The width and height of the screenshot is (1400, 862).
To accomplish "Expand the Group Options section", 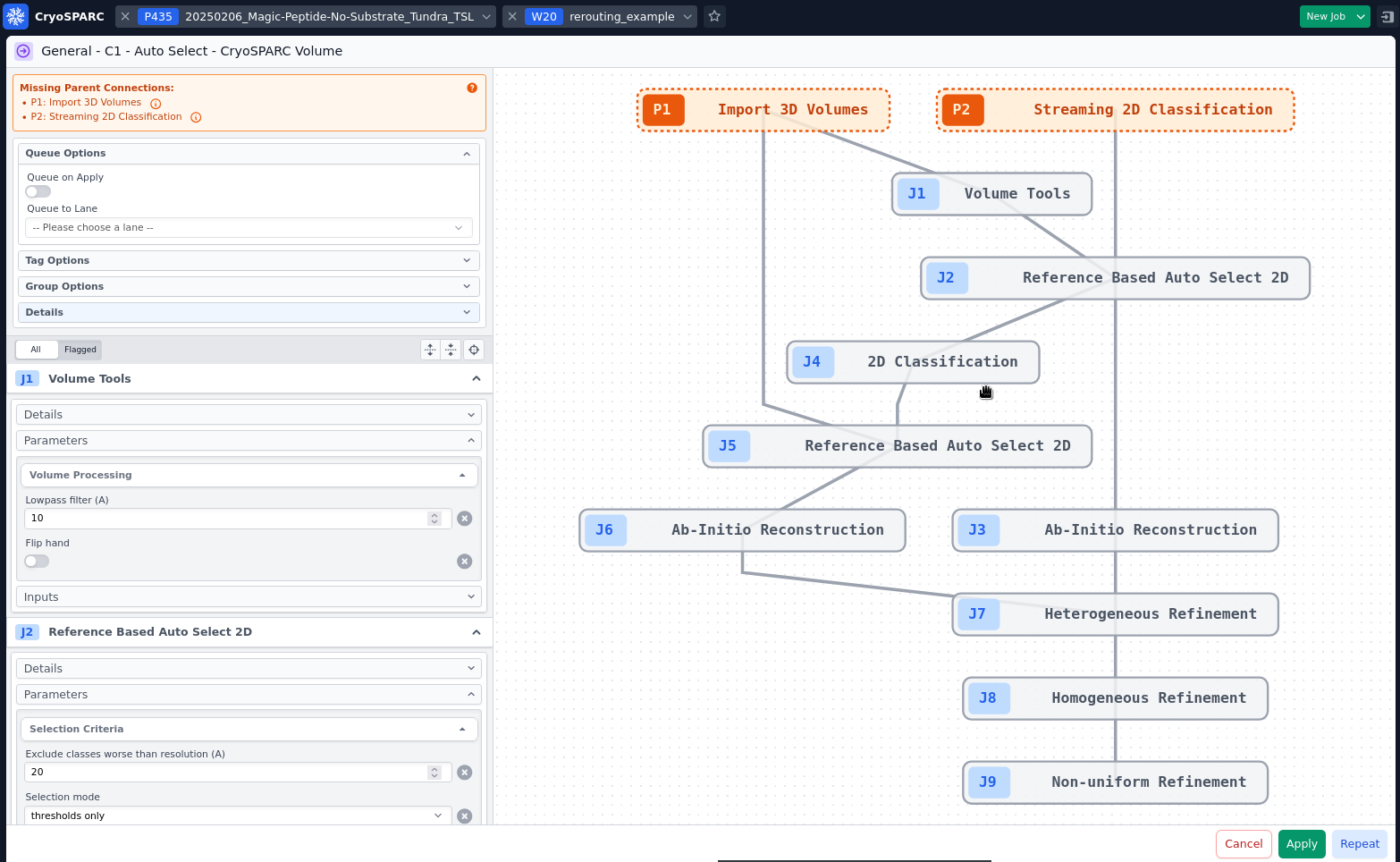I will coord(249,287).
